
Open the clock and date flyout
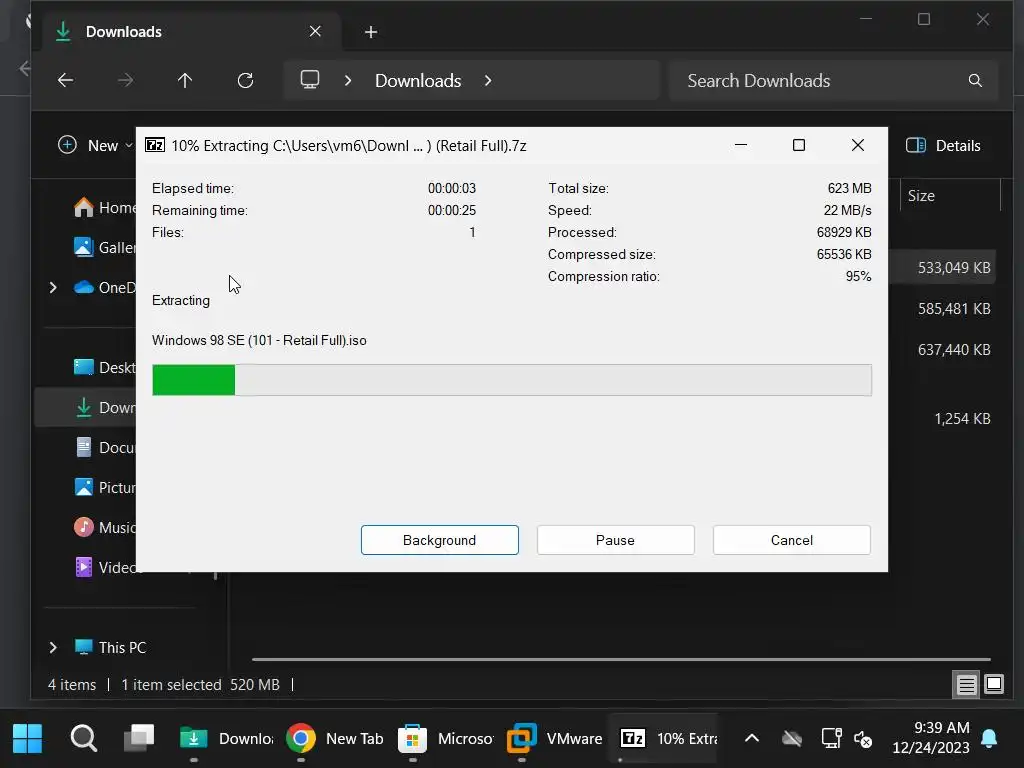931,737
